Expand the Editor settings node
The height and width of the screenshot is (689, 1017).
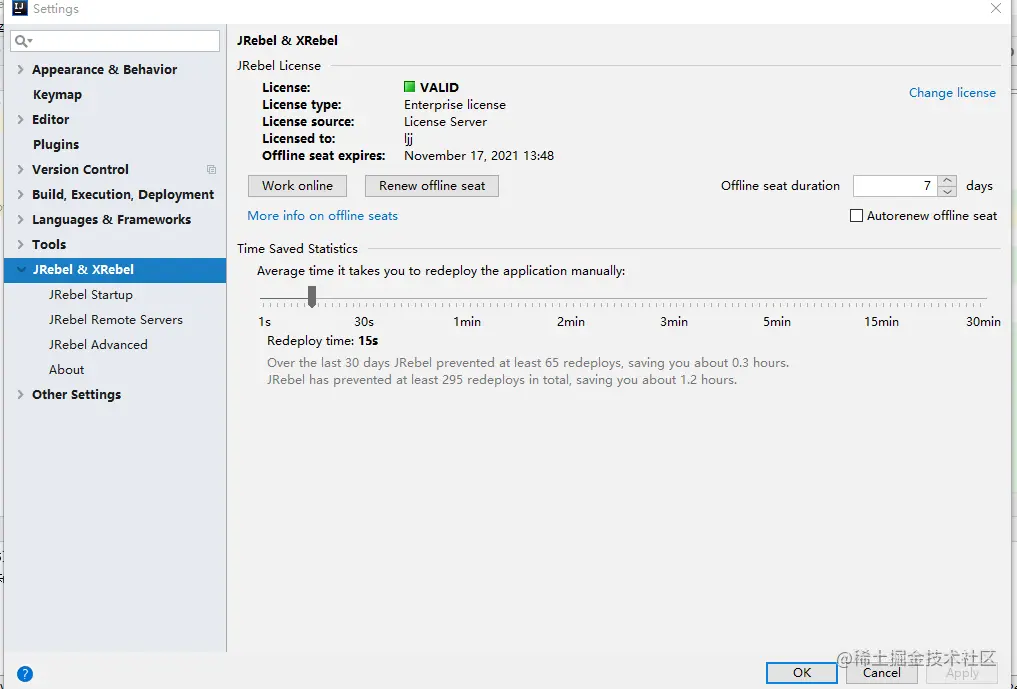[x=20, y=119]
